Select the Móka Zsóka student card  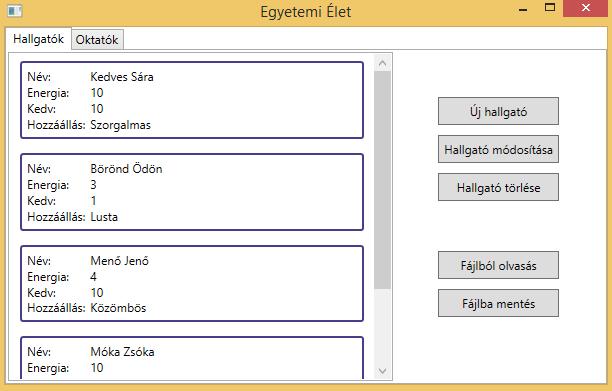coord(192,358)
